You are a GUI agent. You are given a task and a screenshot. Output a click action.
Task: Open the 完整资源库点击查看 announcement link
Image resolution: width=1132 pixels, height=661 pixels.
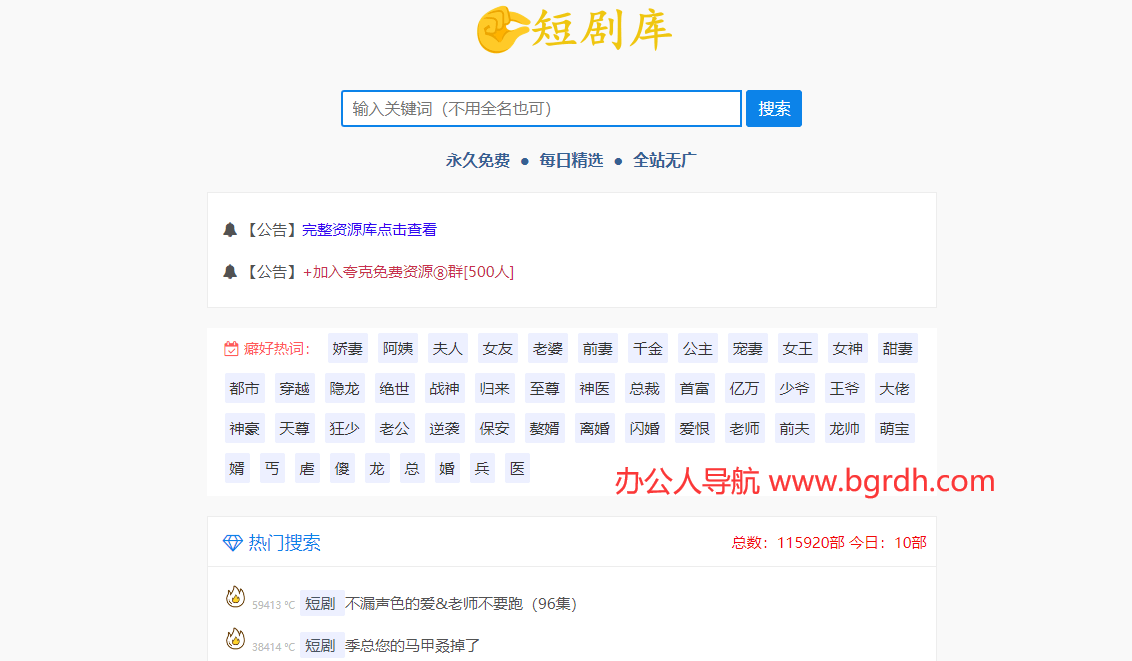pos(369,230)
